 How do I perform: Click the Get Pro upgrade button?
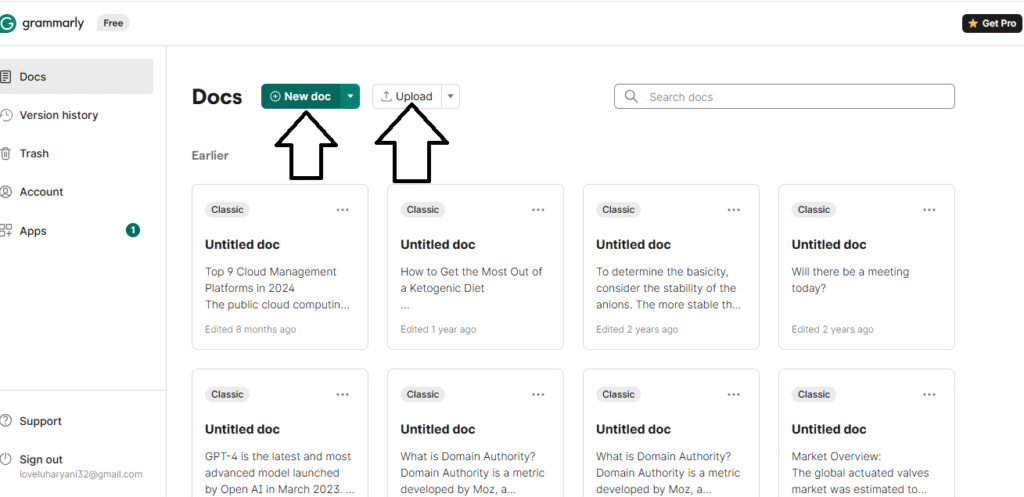tap(991, 23)
